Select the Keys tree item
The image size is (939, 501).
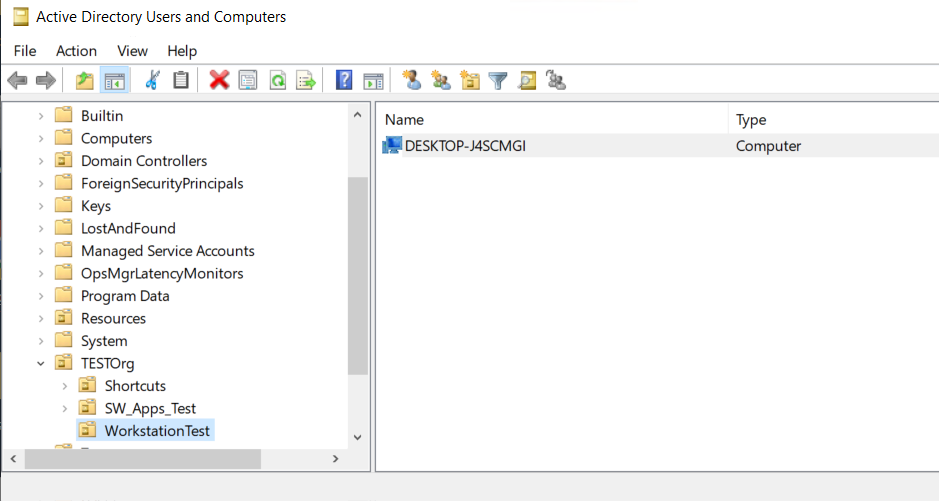pyautogui.click(x=96, y=206)
